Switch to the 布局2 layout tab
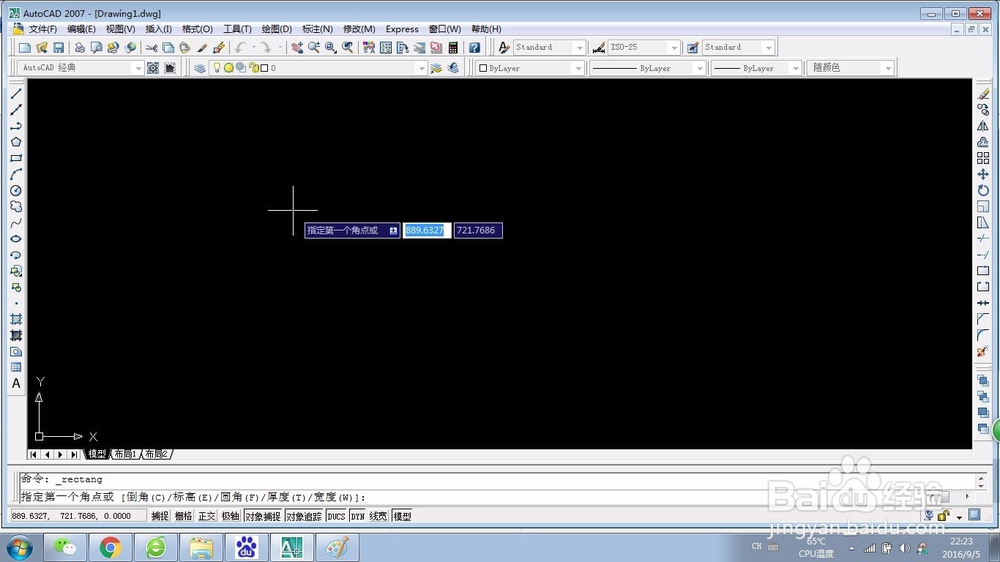This screenshot has width=1000, height=562. point(156,454)
